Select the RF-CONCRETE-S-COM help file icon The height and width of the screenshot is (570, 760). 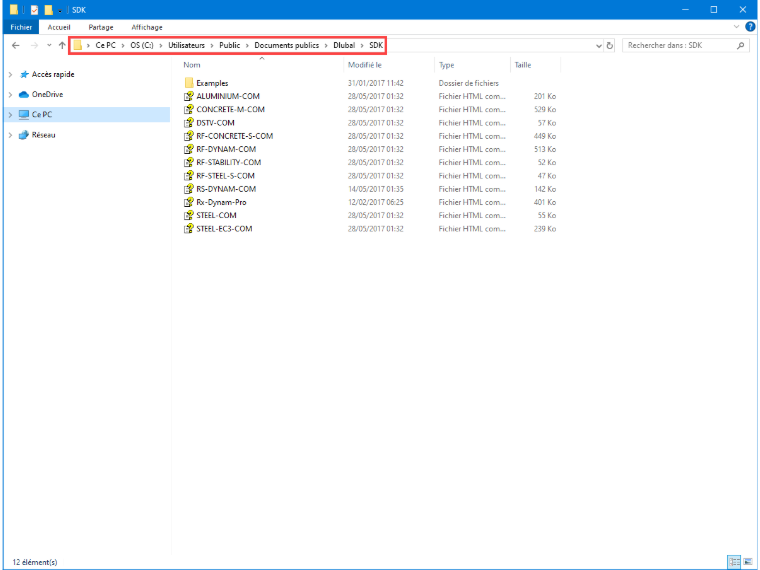tap(189, 136)
